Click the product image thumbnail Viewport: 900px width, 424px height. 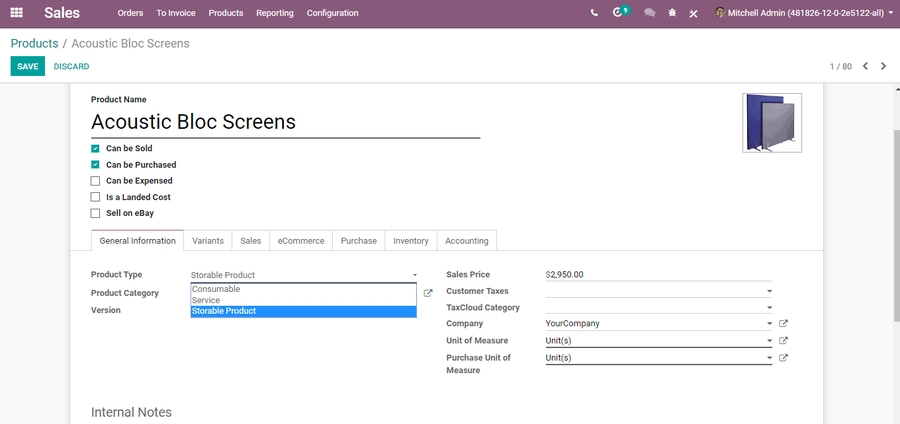(x=771, y=122)
